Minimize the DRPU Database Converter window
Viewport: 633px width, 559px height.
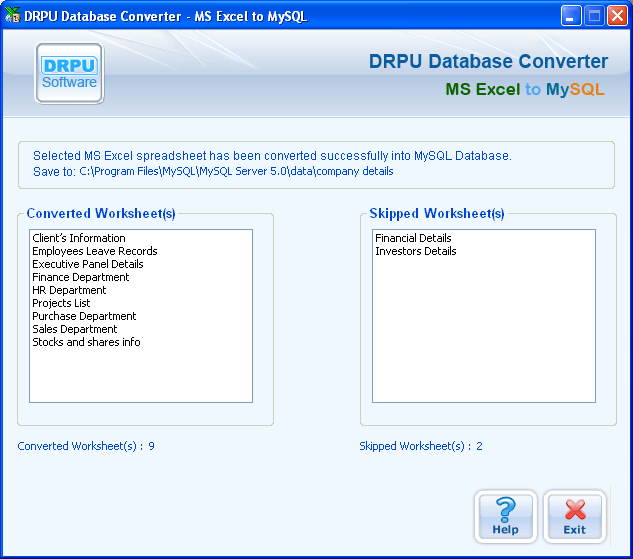[x=571, y=16]
